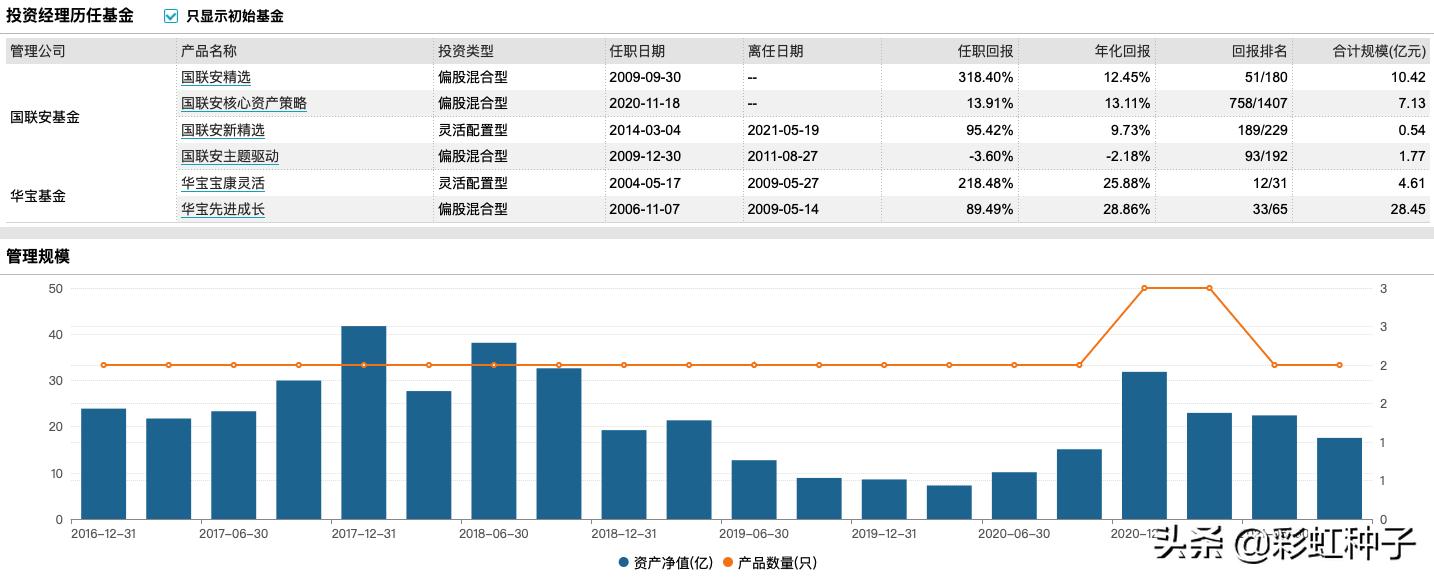
Task: Click the peak orange line point near 2020-12
Action: pos(1146,288)
